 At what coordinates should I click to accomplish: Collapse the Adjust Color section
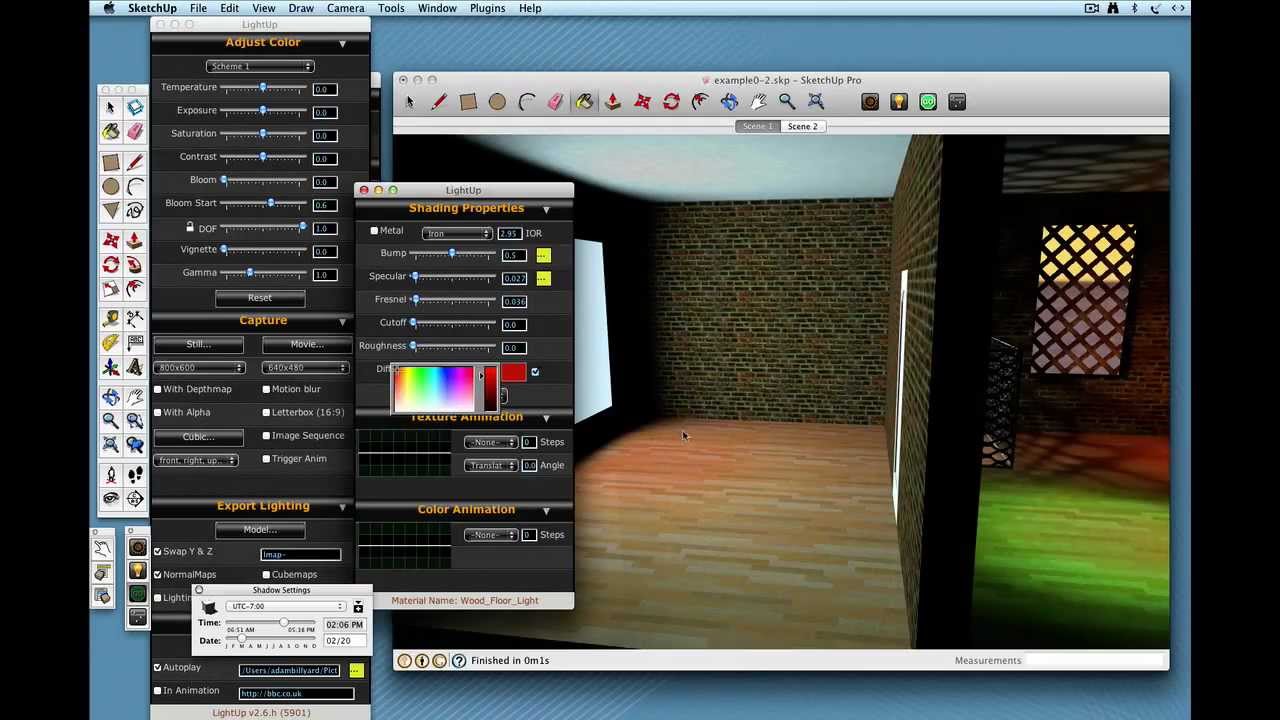[342, 43]
